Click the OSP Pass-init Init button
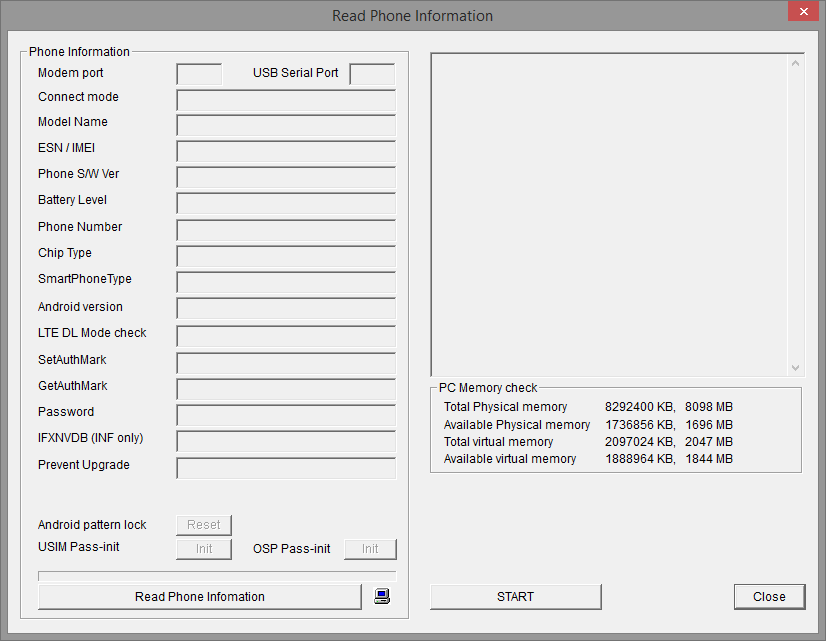Image resolution: width=826 pixels, height=641 pixels. coord(370,549)
